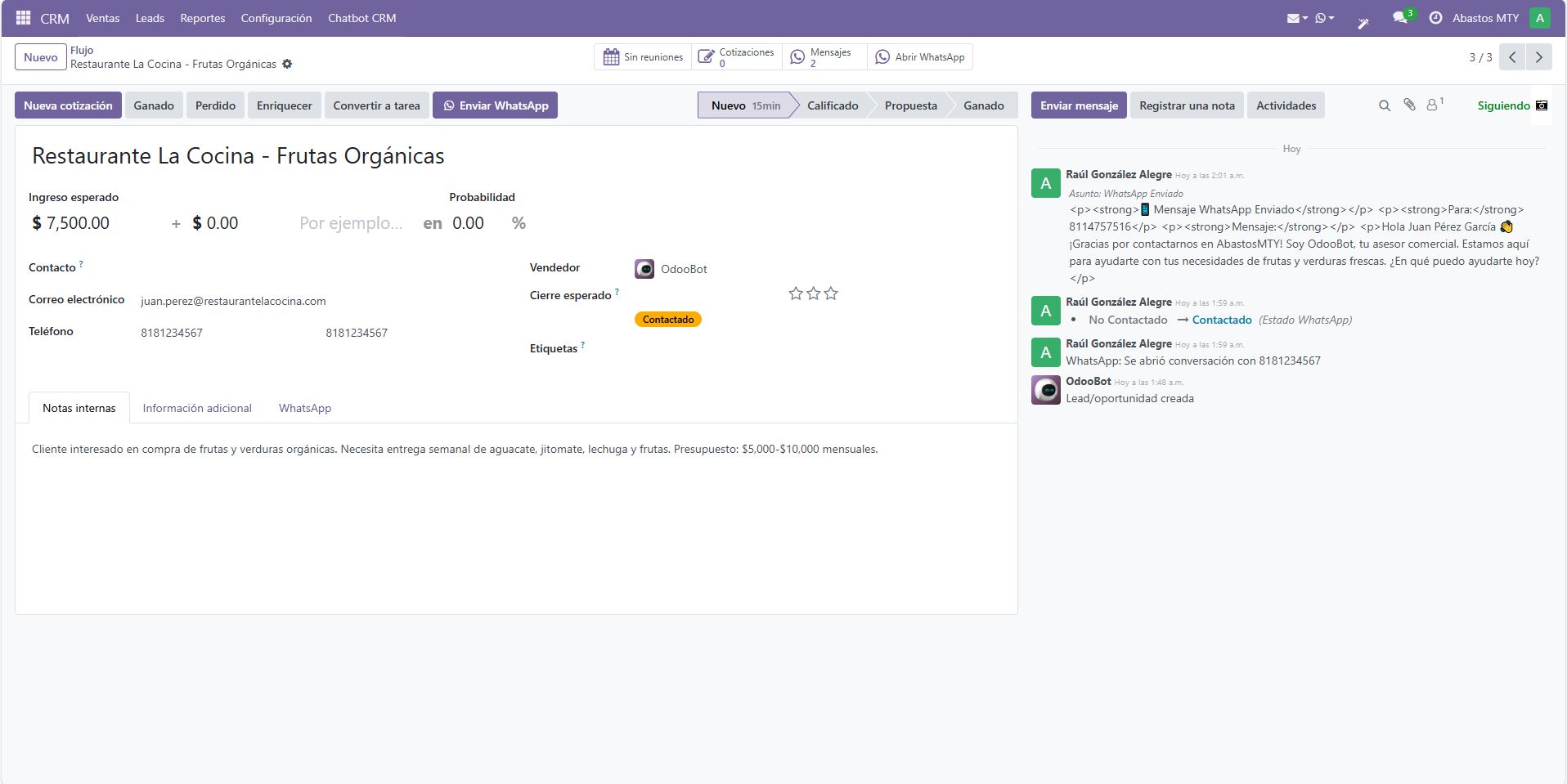Expand the WhatsApp navbar dropdown
The width and height of the screenshot is (1567, 784).
pyautogui.click(x=1324, y=17)
